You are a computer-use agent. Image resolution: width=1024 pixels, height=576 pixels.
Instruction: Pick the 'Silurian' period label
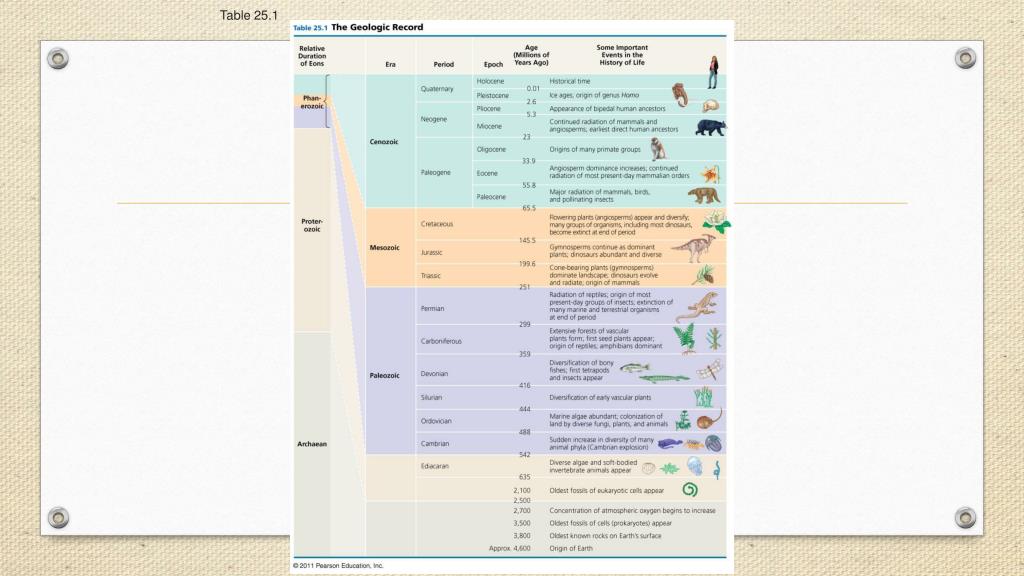431,397
